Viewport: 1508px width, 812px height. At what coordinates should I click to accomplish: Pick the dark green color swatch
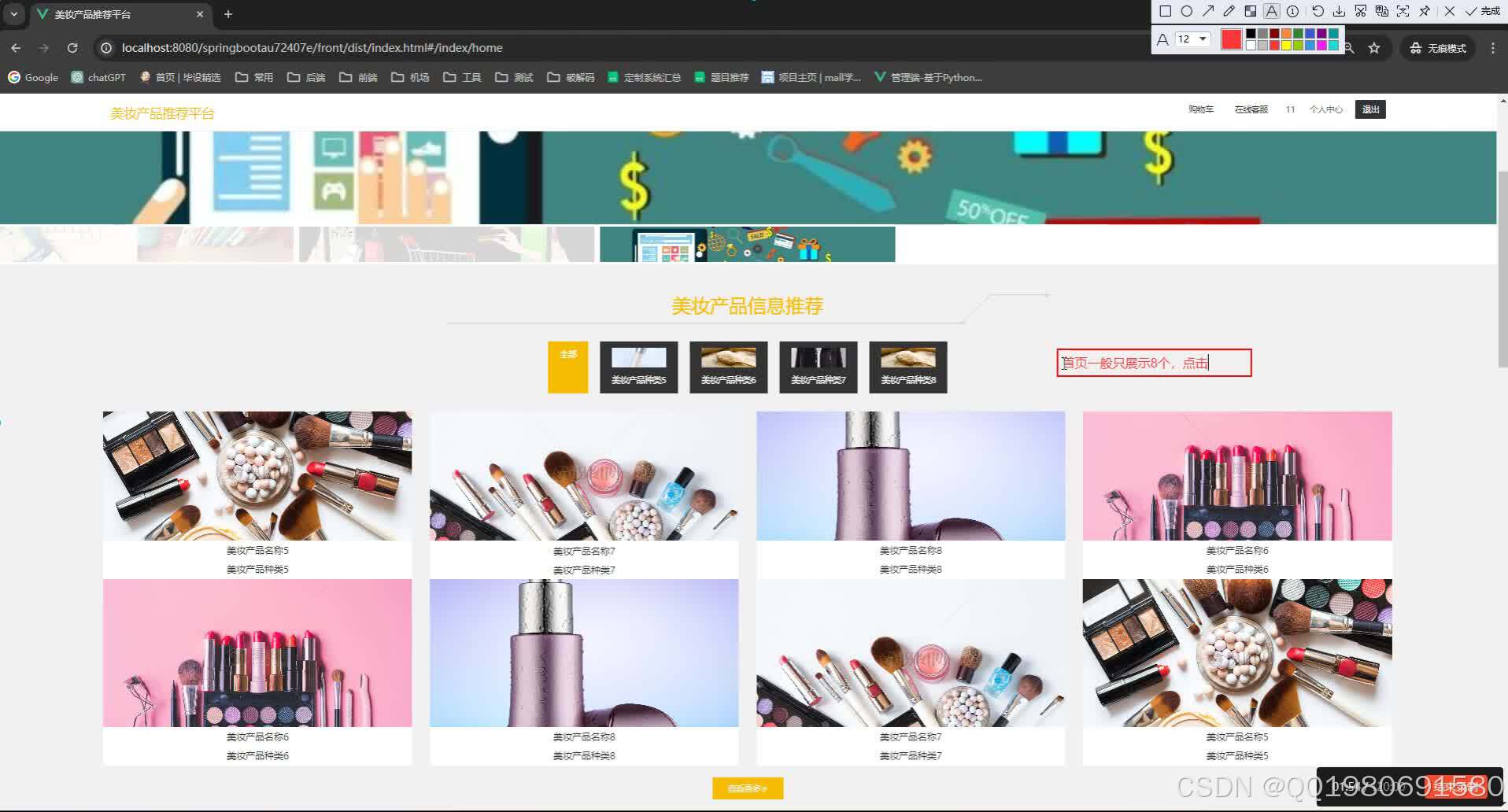coord(1298,34)
